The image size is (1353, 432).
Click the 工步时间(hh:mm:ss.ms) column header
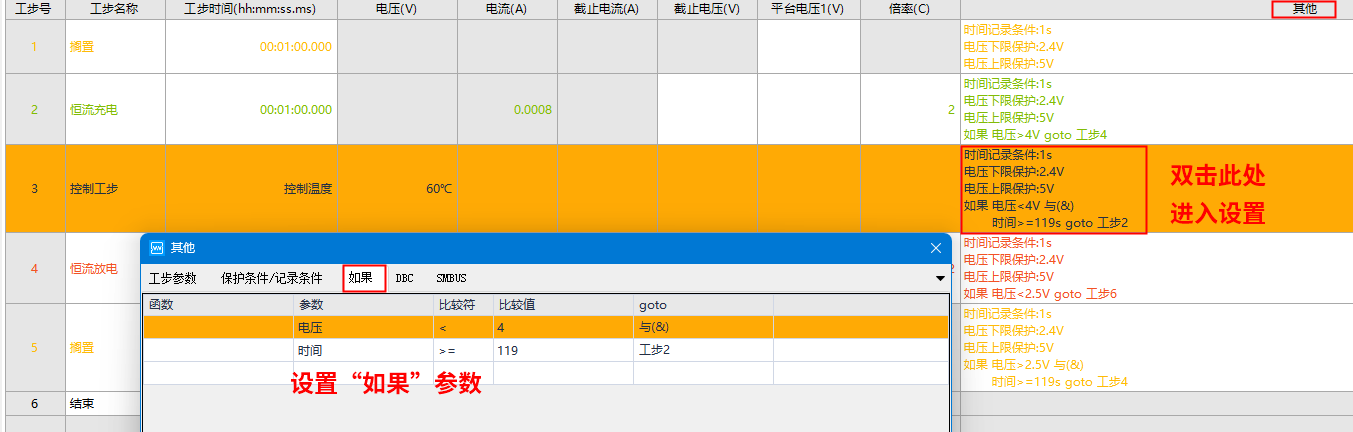250,9
